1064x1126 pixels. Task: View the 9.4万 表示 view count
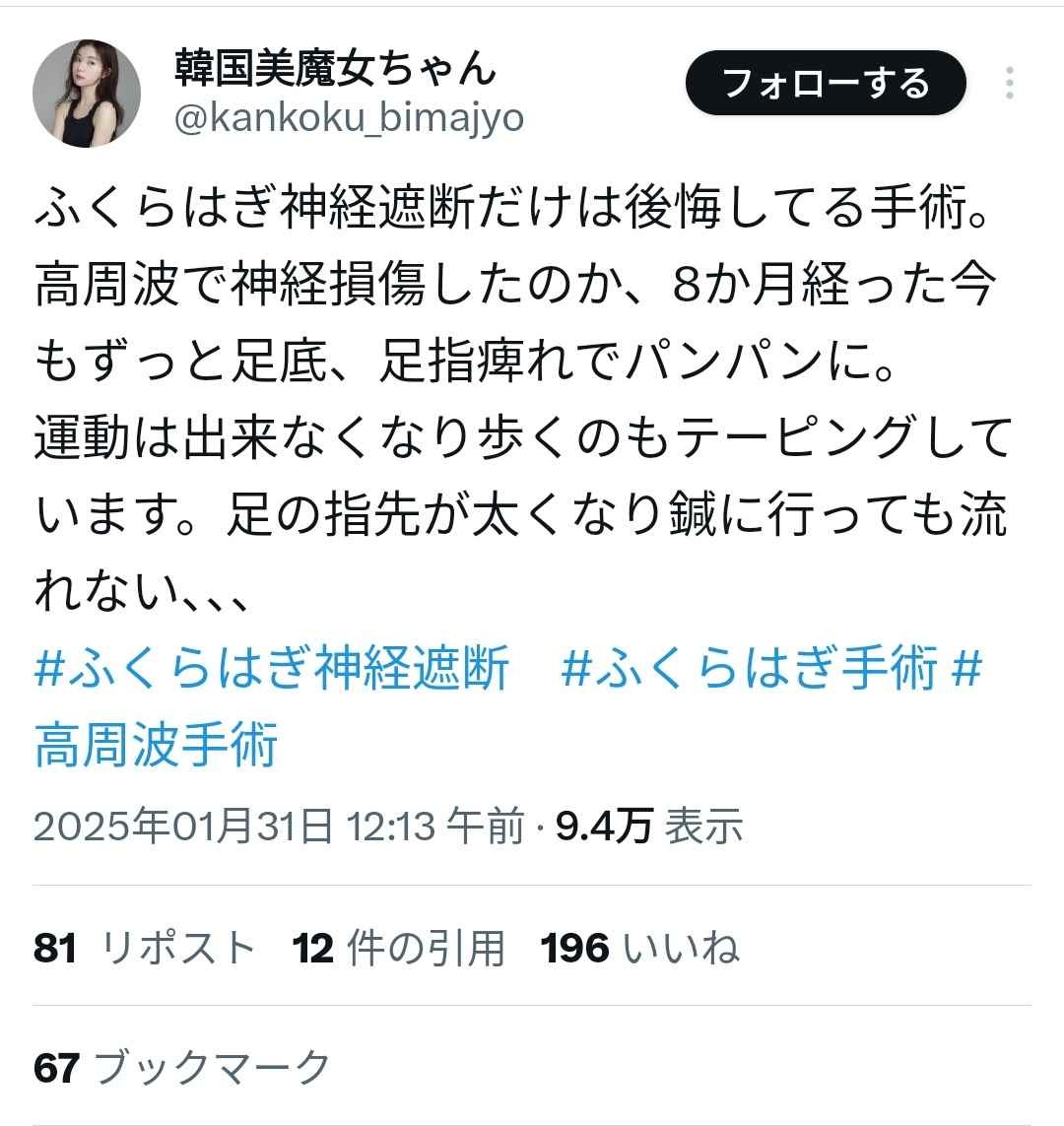(649, 826)
